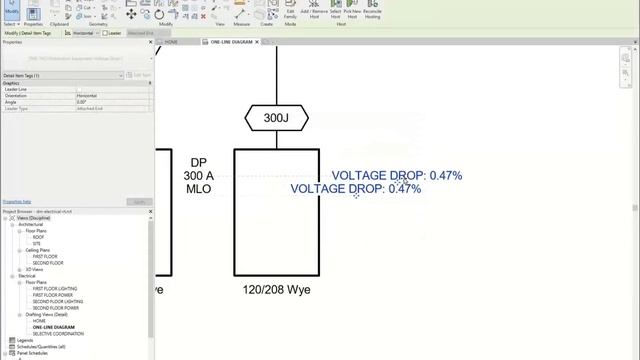The width and height of the screenshot is (640, 360).
Task: Toggle the Leader Line checkbox in Properties
Action: (79, 89)
